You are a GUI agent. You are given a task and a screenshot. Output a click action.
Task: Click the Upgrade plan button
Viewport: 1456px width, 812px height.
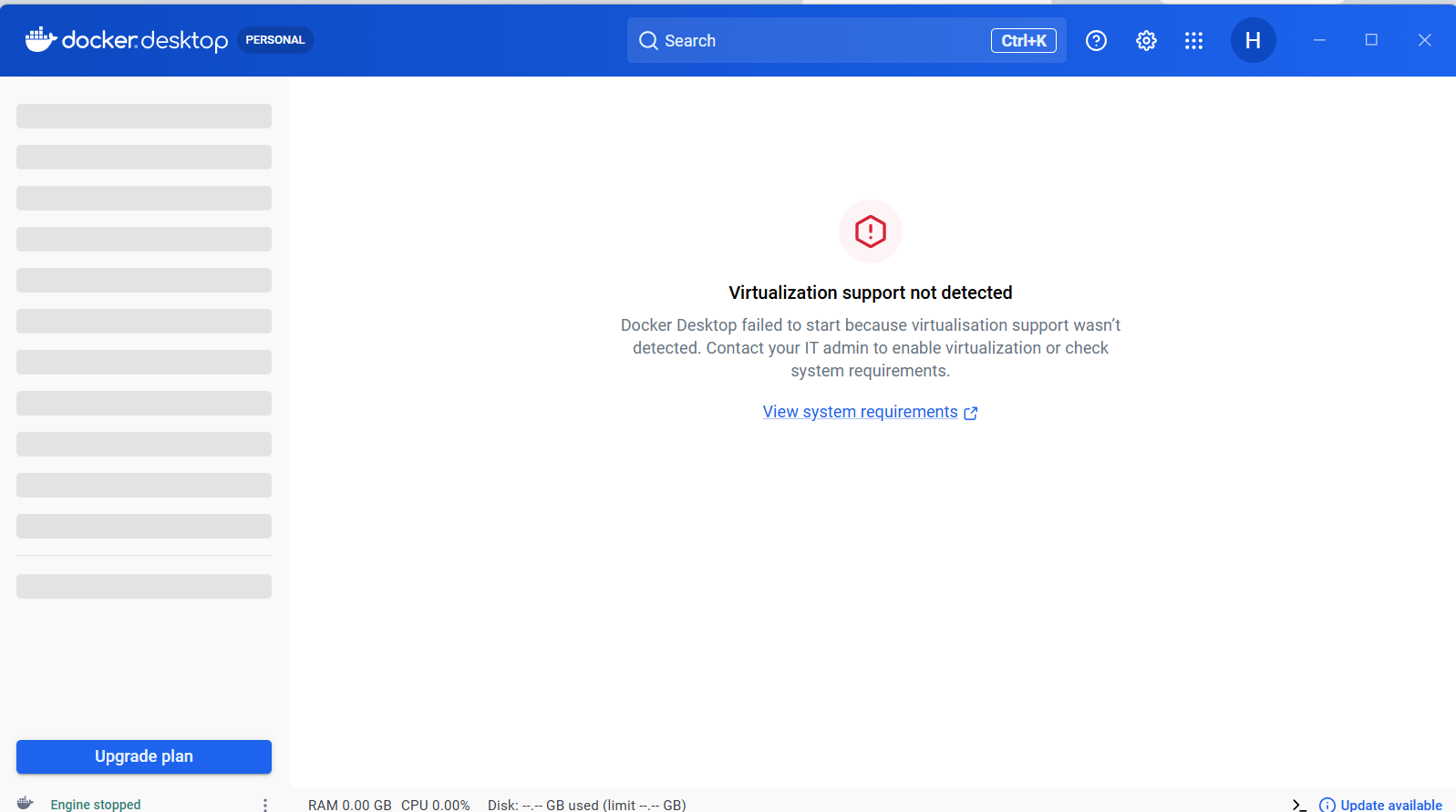click(x=144, y=756)
